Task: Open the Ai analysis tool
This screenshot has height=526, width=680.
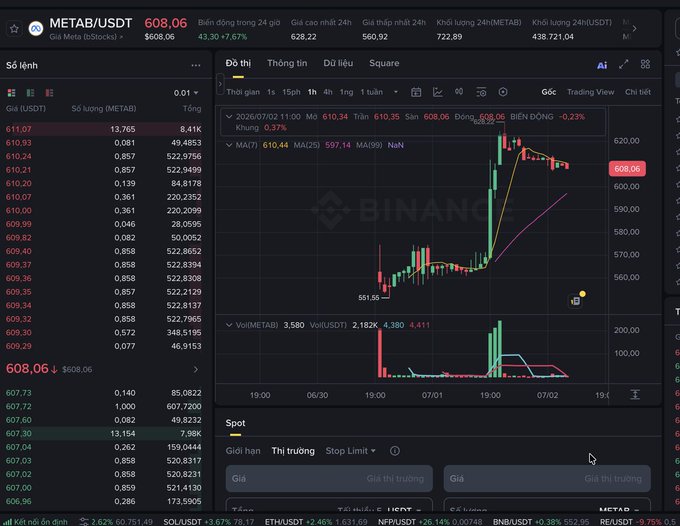Action: [x=602, y=65]
